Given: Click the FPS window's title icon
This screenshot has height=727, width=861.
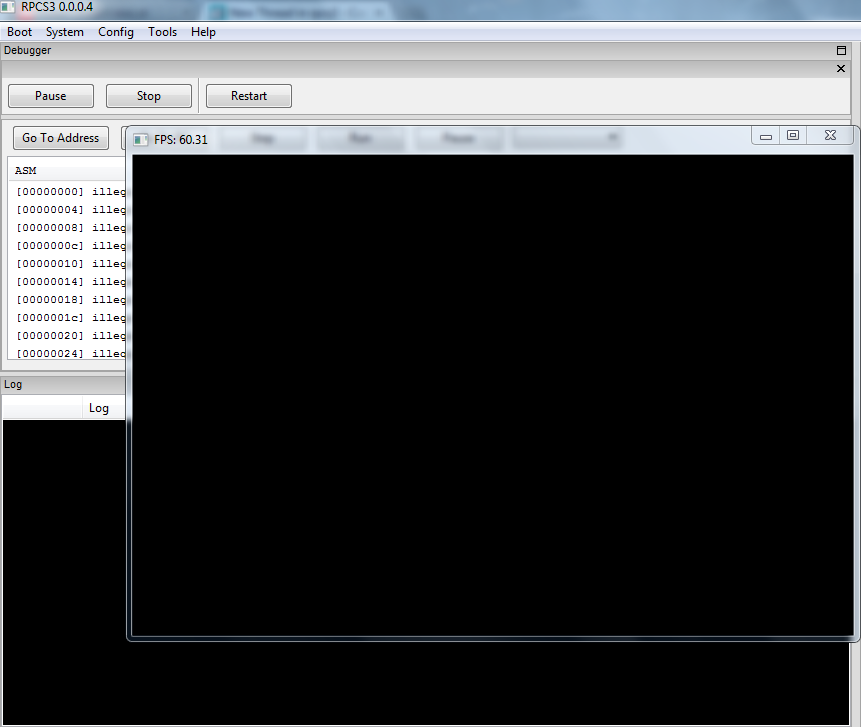Looking at the screenshot, I should coord(141,139).
